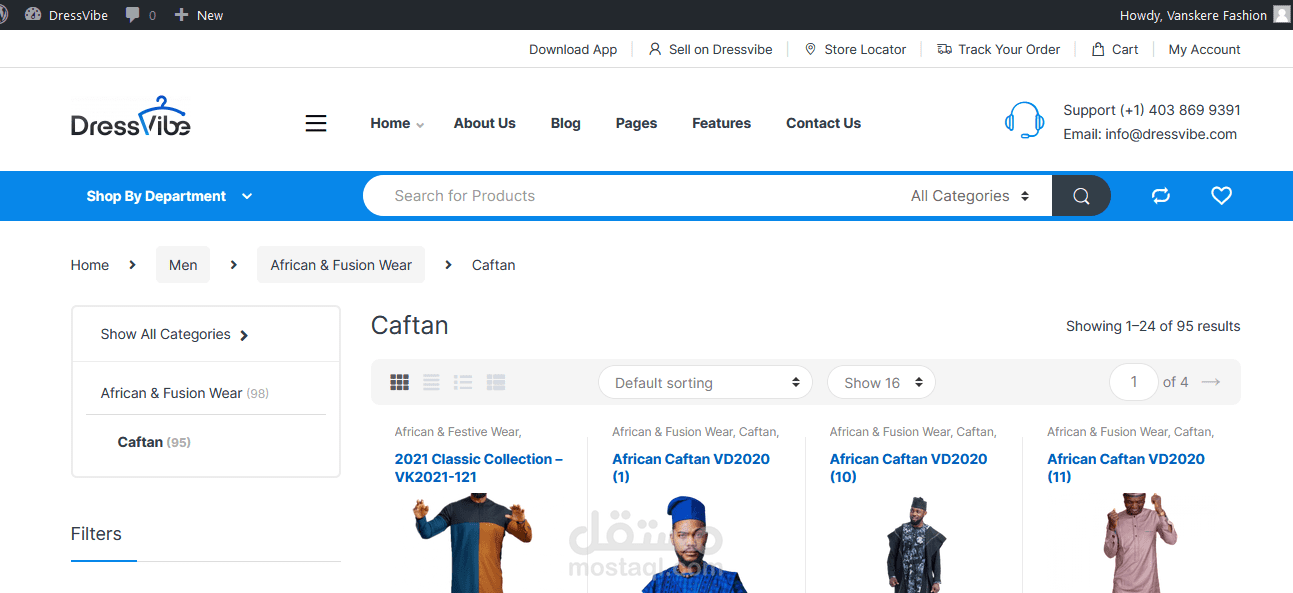Switch to the small list view icon
Image resolution: width=1293 pixels, height=593 pixels.
[496, 382]
